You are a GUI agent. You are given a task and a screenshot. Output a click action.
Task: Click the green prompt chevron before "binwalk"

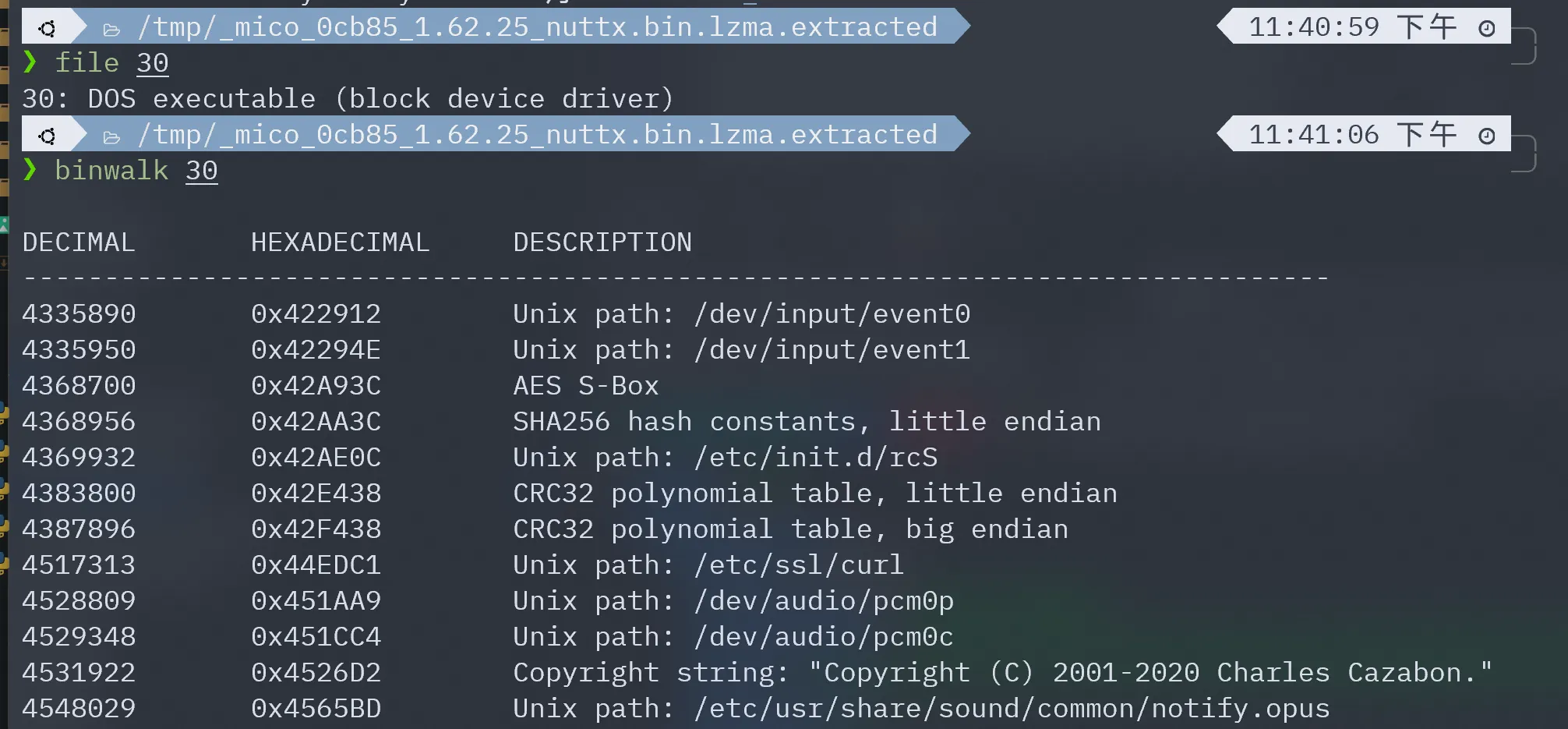coord(30,169)
